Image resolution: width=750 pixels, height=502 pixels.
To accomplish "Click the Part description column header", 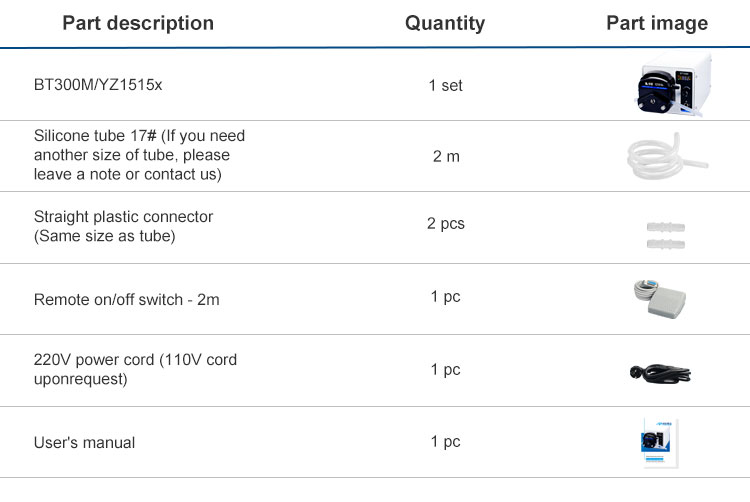I will pyautogui.click(x=138, y=23).
